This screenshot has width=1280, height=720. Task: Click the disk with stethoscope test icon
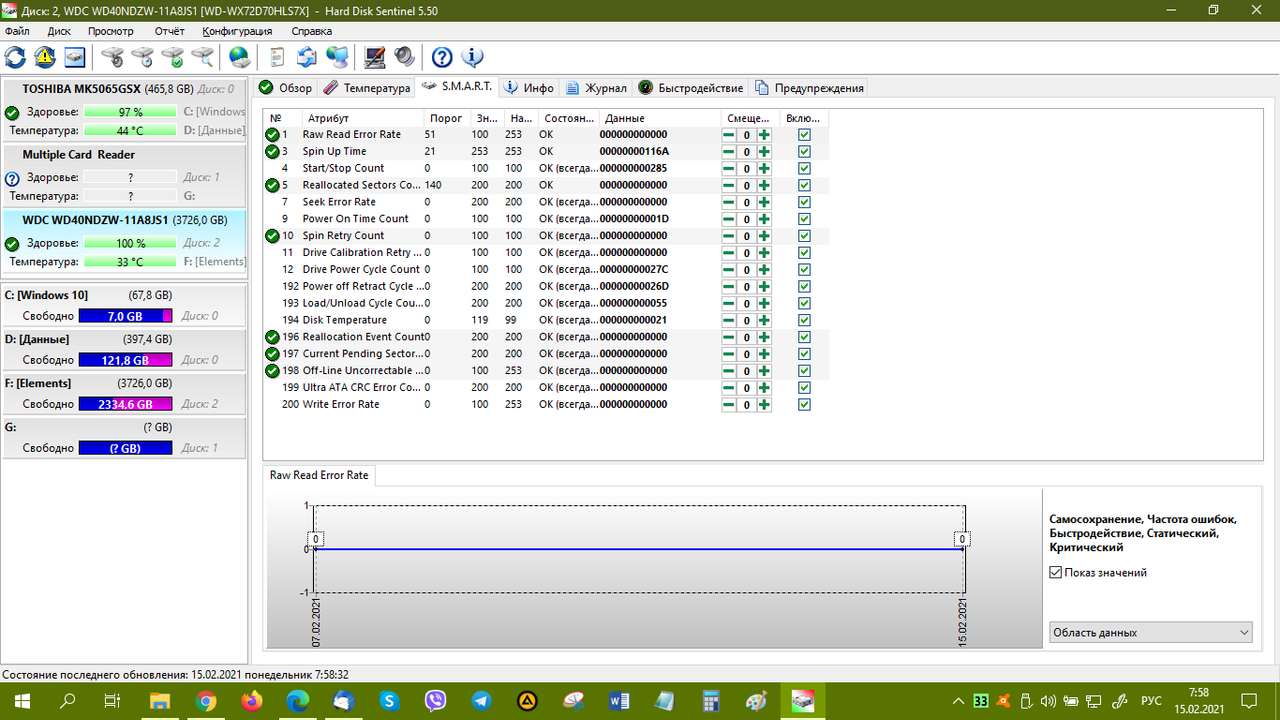(112, 57)
